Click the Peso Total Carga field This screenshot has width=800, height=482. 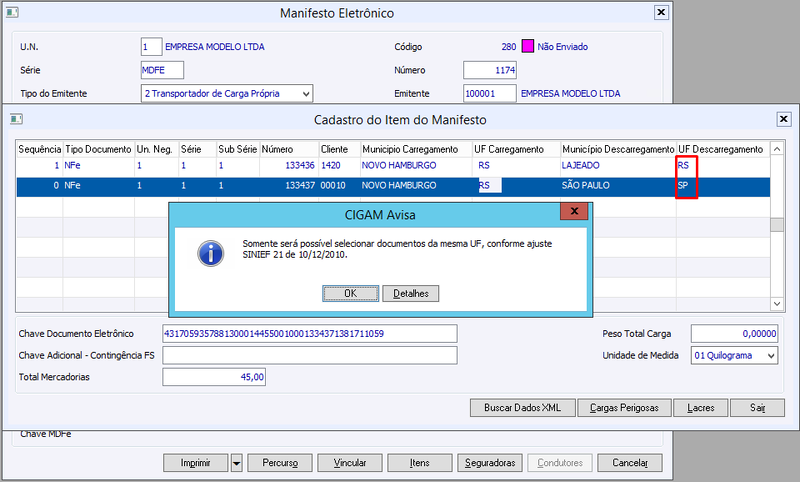[734, 334]
